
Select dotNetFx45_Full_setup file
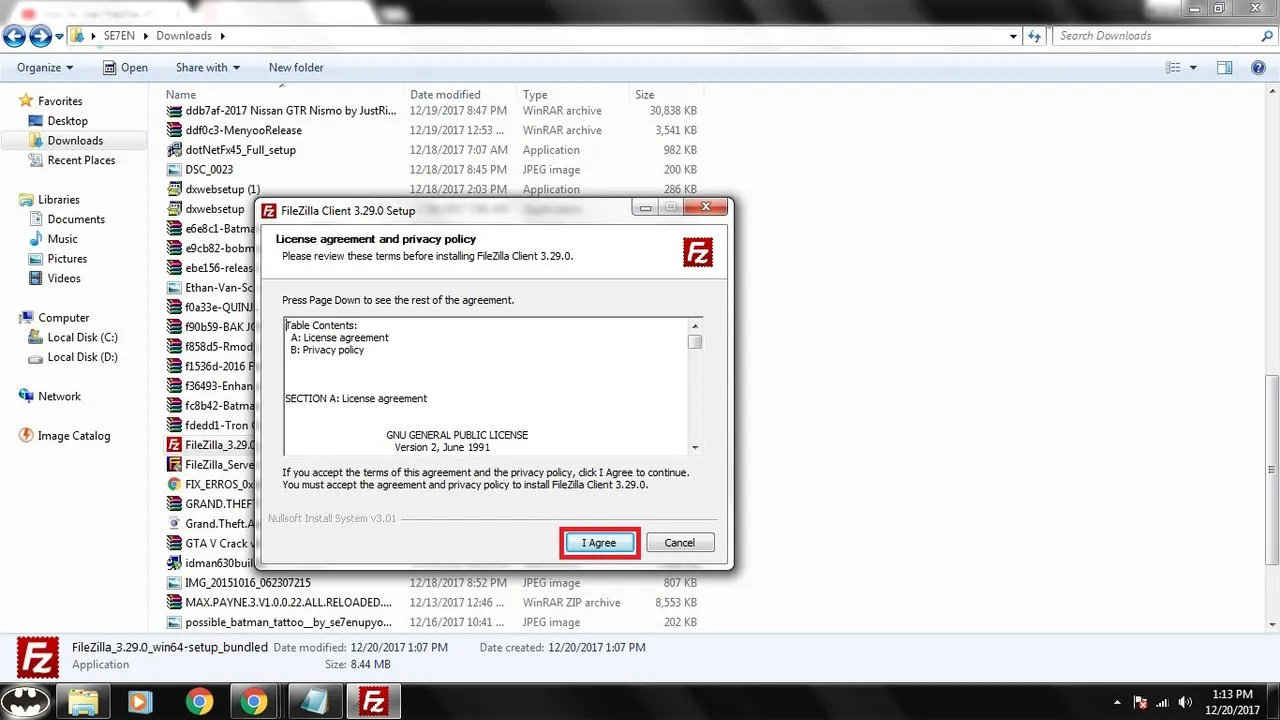[x=240, y=150]
